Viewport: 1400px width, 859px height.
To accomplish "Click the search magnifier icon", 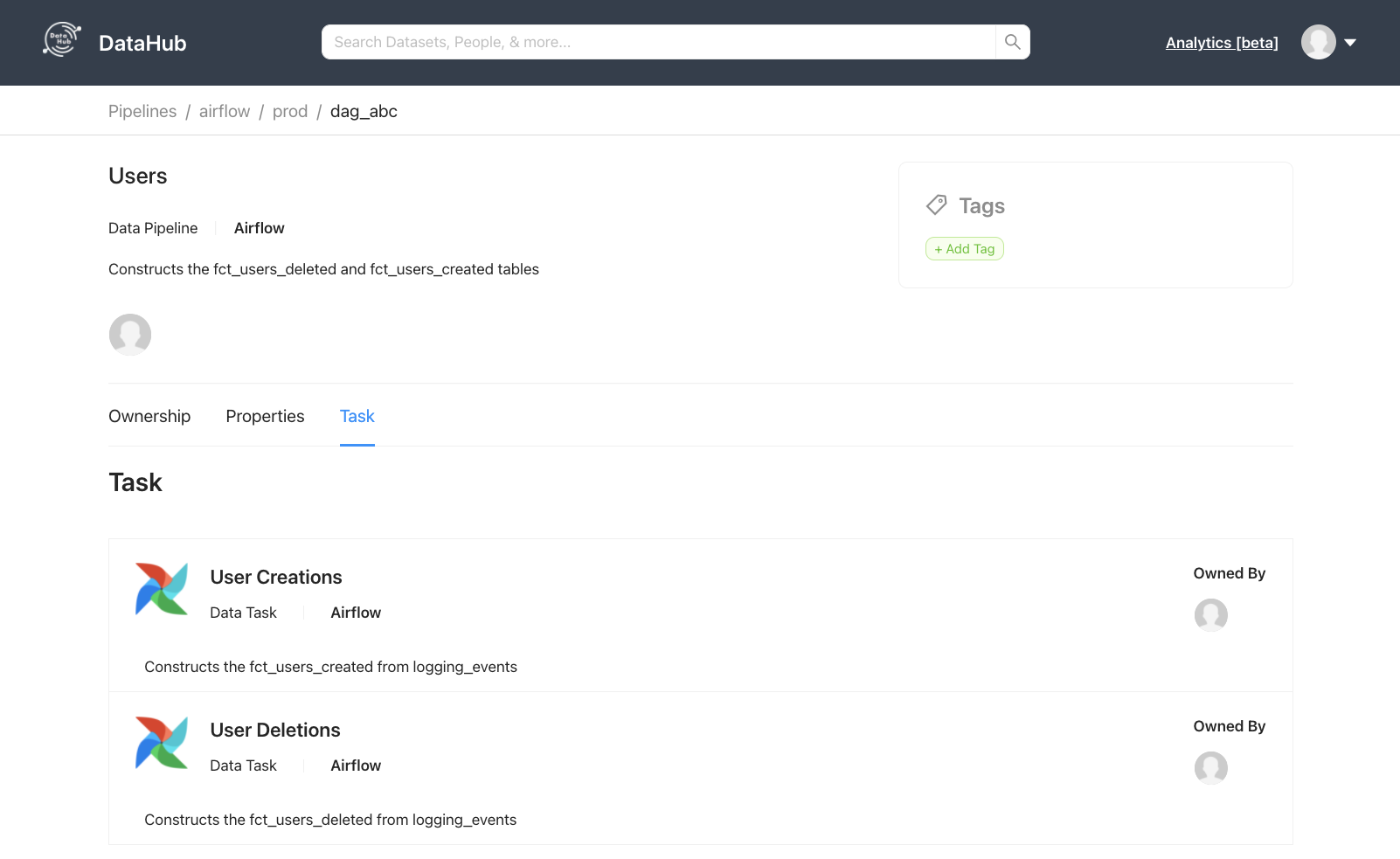I will 1012,41.
